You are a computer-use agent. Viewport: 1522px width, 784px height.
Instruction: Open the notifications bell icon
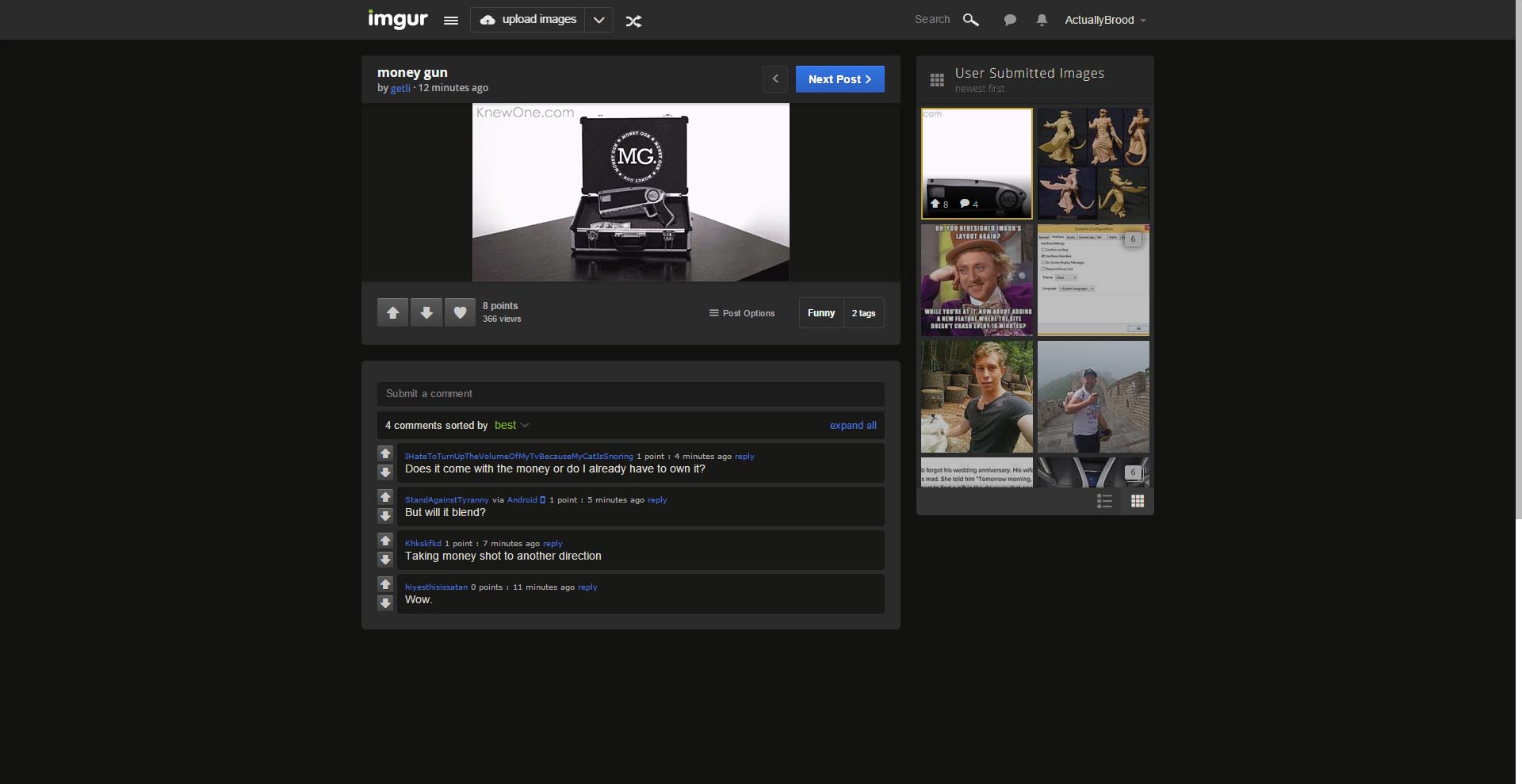click(1042, 21)
